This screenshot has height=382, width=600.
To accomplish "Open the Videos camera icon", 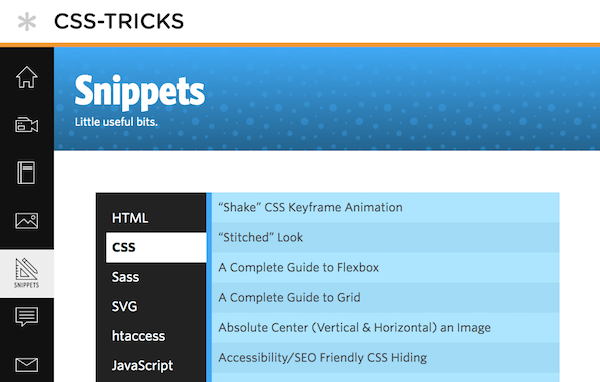I will point(27,125).
